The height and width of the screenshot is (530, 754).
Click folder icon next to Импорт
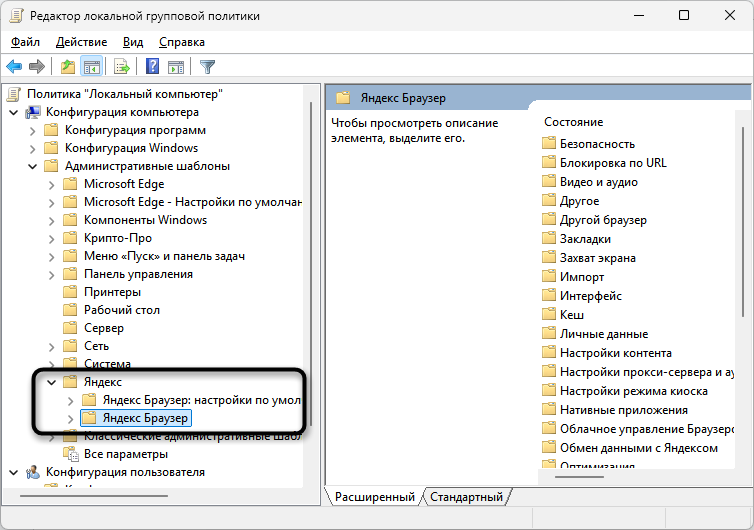(549, 277)
